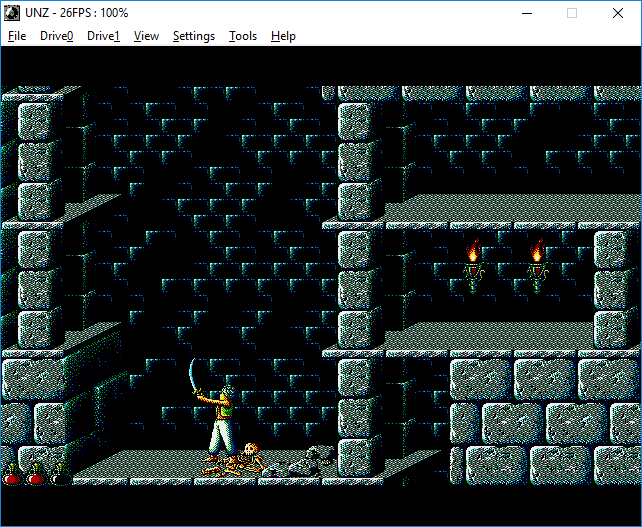The width and height of the screenshot is (642, 527).
Task: Expand the Drive1 menu
Action: click(x=103, y=36)
